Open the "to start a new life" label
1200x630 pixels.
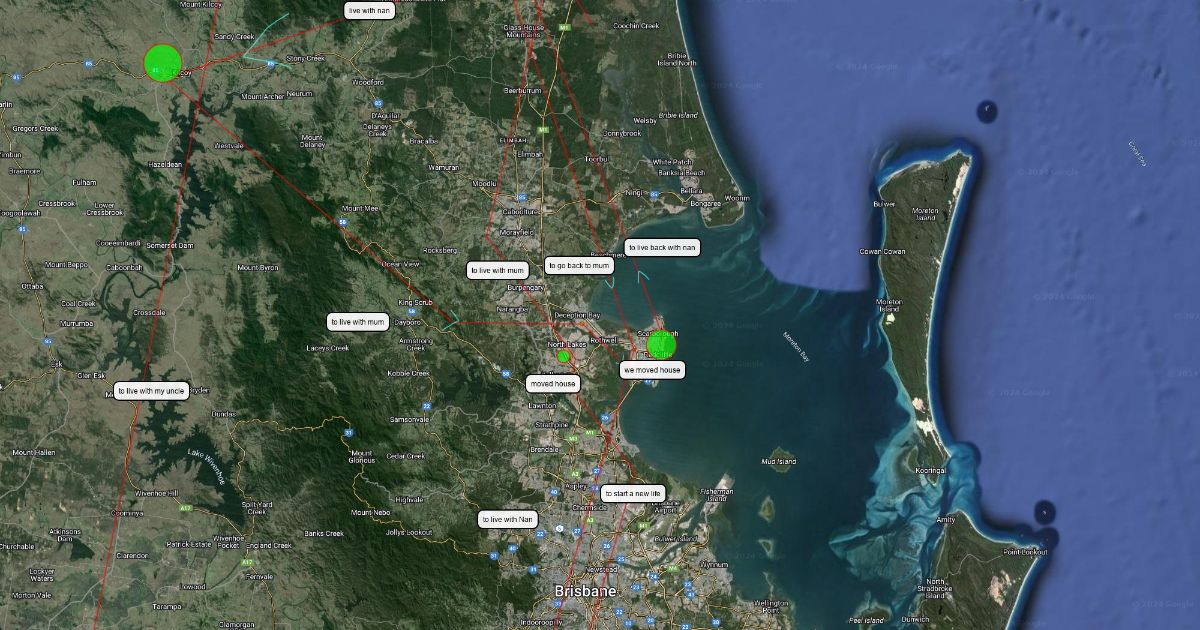(x=632, y=494)
